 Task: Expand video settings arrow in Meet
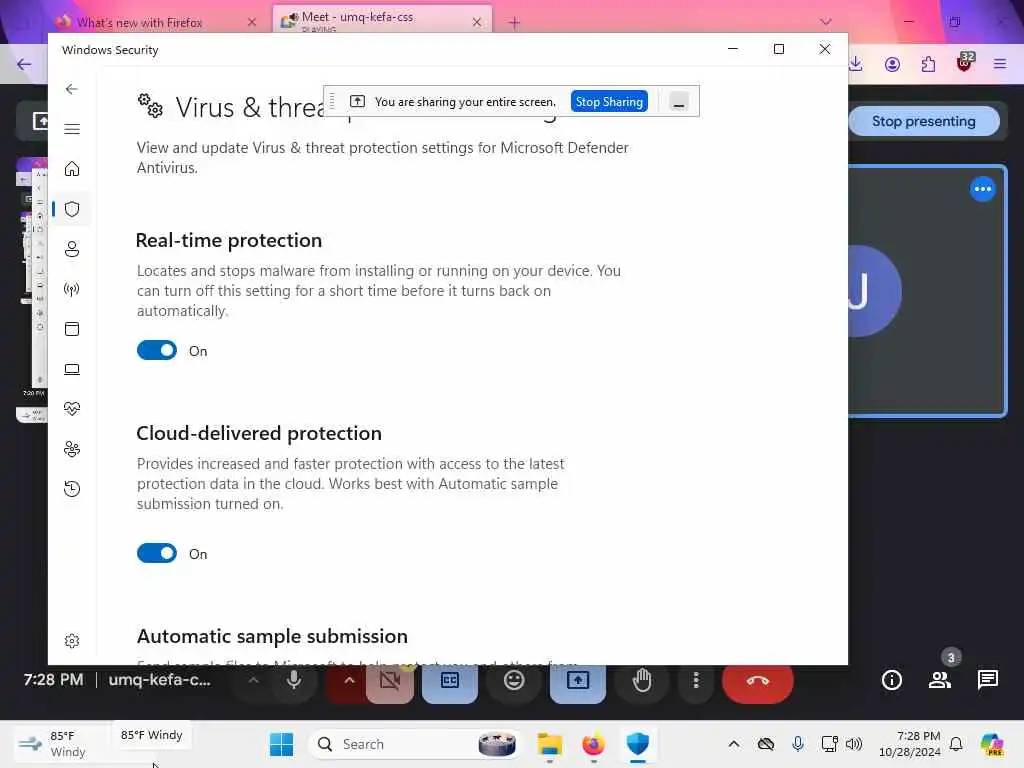[349, 680]
